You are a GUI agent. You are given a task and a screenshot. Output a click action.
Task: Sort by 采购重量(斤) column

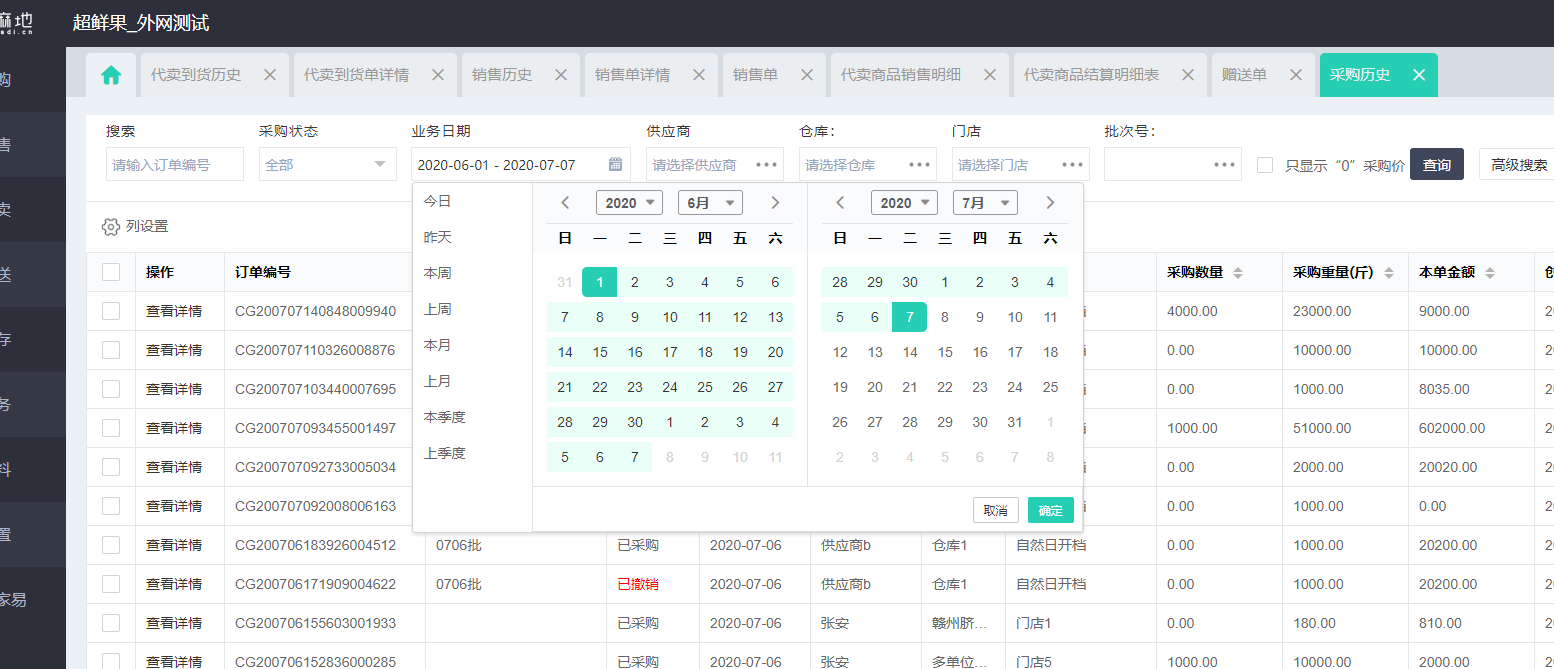point(1389,272)
